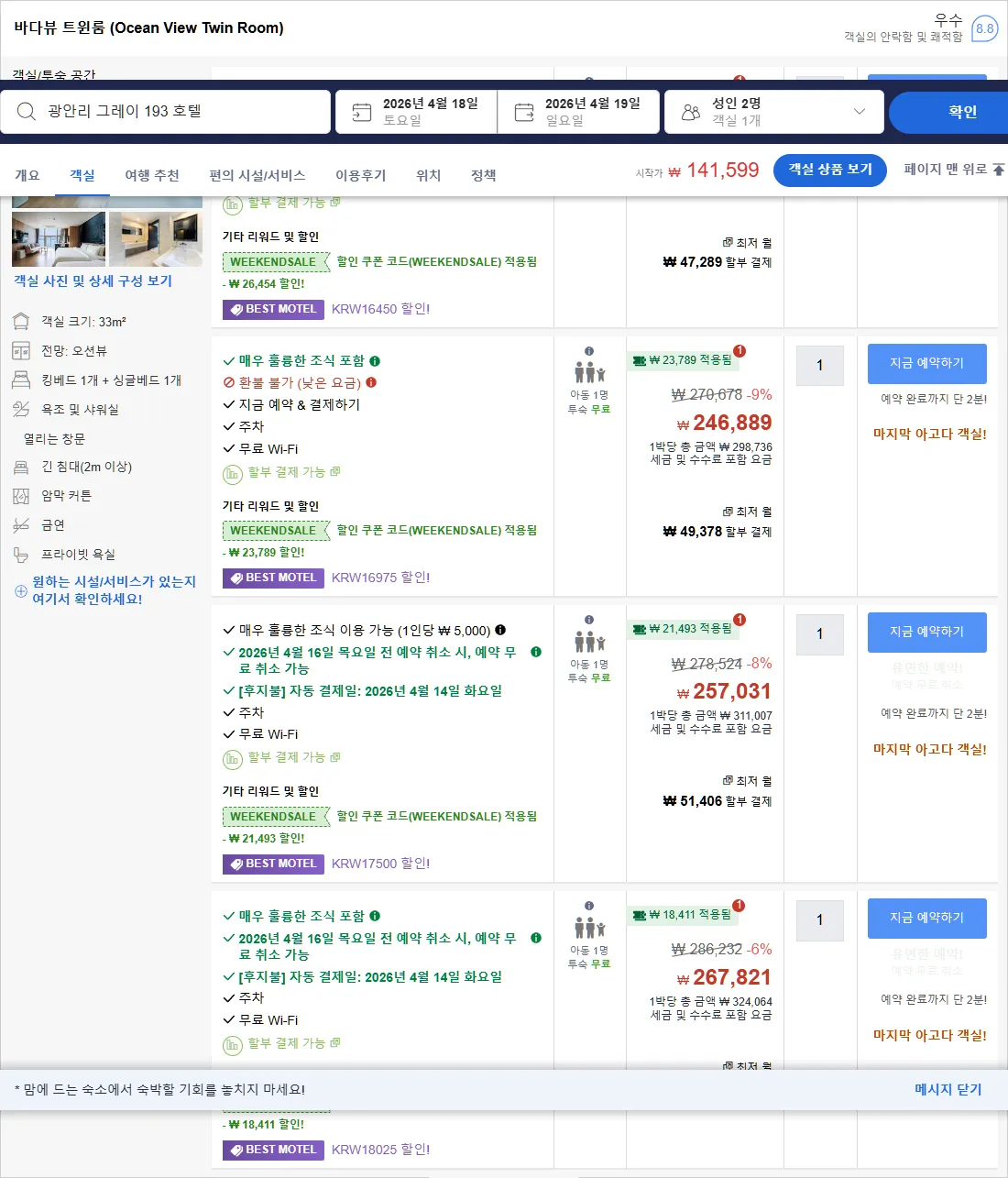Click the ₩23,789 적용됨 coupon badge
The image size is (1008, 1178).
(684, 360)
